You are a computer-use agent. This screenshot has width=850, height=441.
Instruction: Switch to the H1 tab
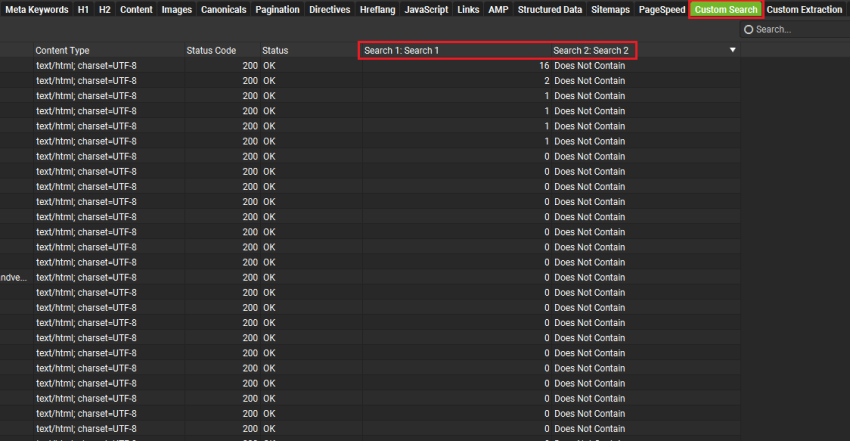(83, 9)
